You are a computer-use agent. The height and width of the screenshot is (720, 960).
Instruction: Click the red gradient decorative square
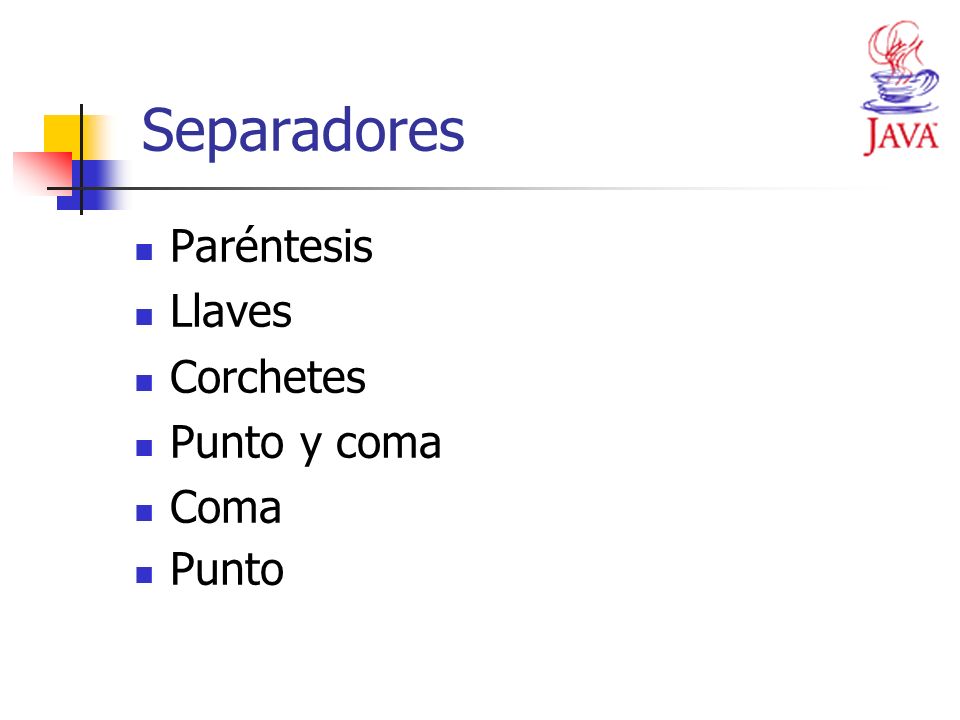pyautogui.click(x=42, y=173)
